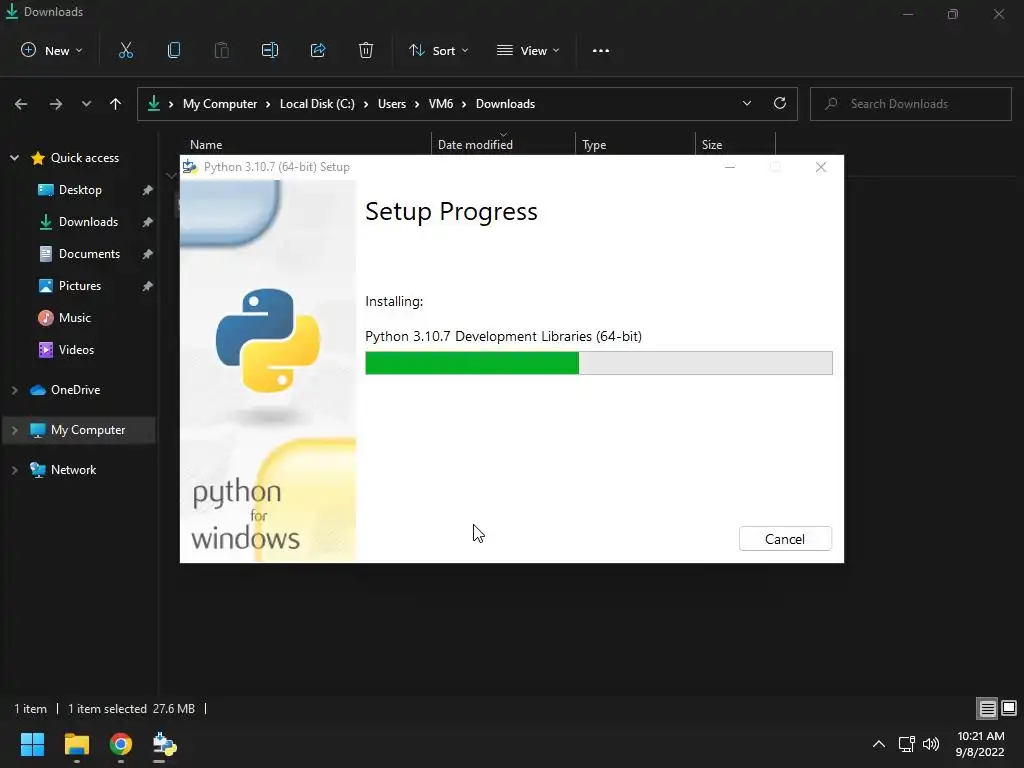Click Downloads breadcrumb in address bar

coord(505,104)
